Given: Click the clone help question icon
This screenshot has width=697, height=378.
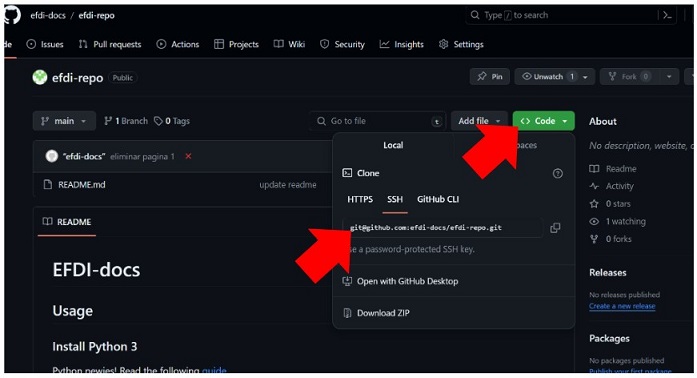Looking at the screenshot, I should [x=557, y=173].
